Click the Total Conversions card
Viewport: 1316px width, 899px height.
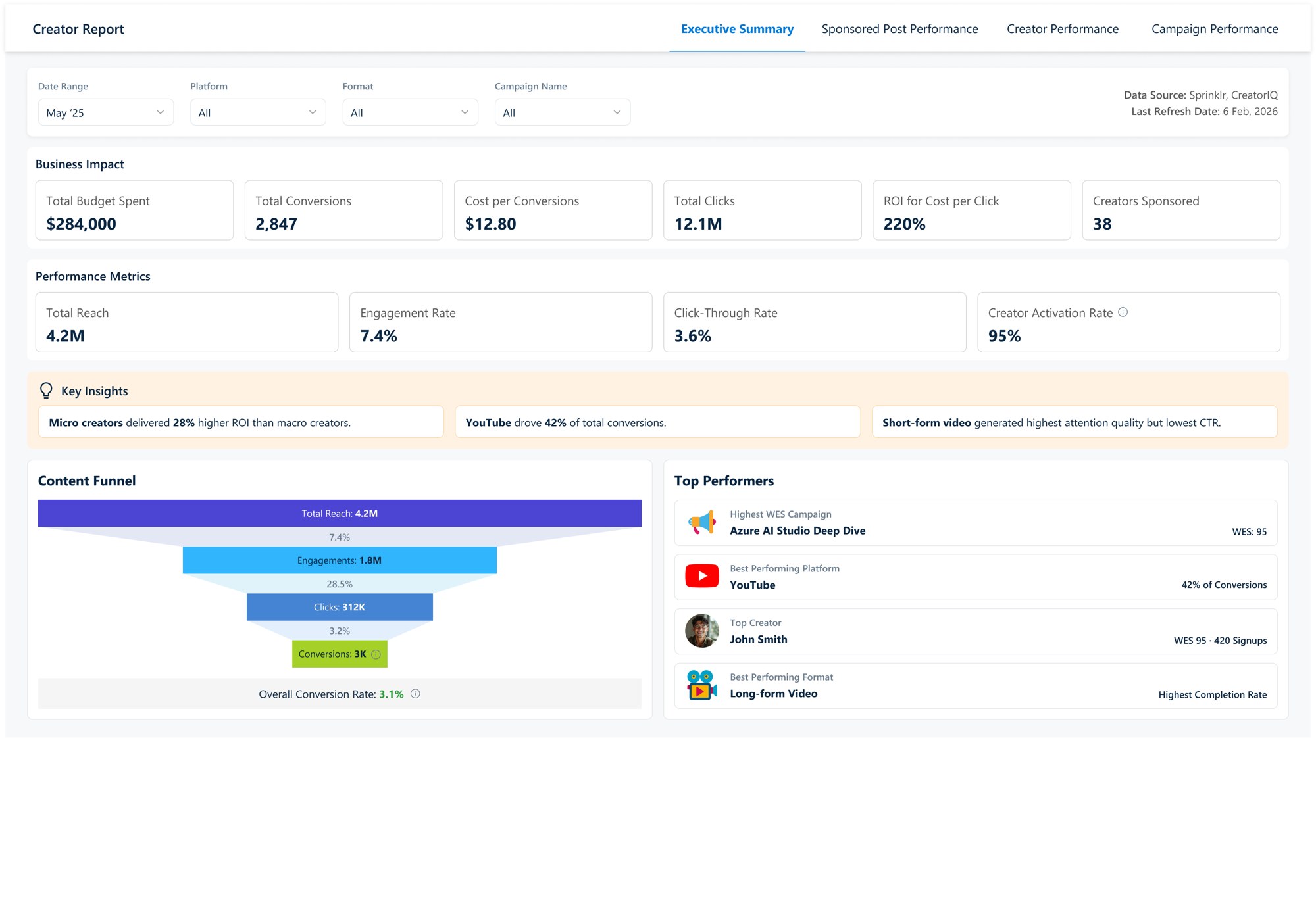[343, 210]
